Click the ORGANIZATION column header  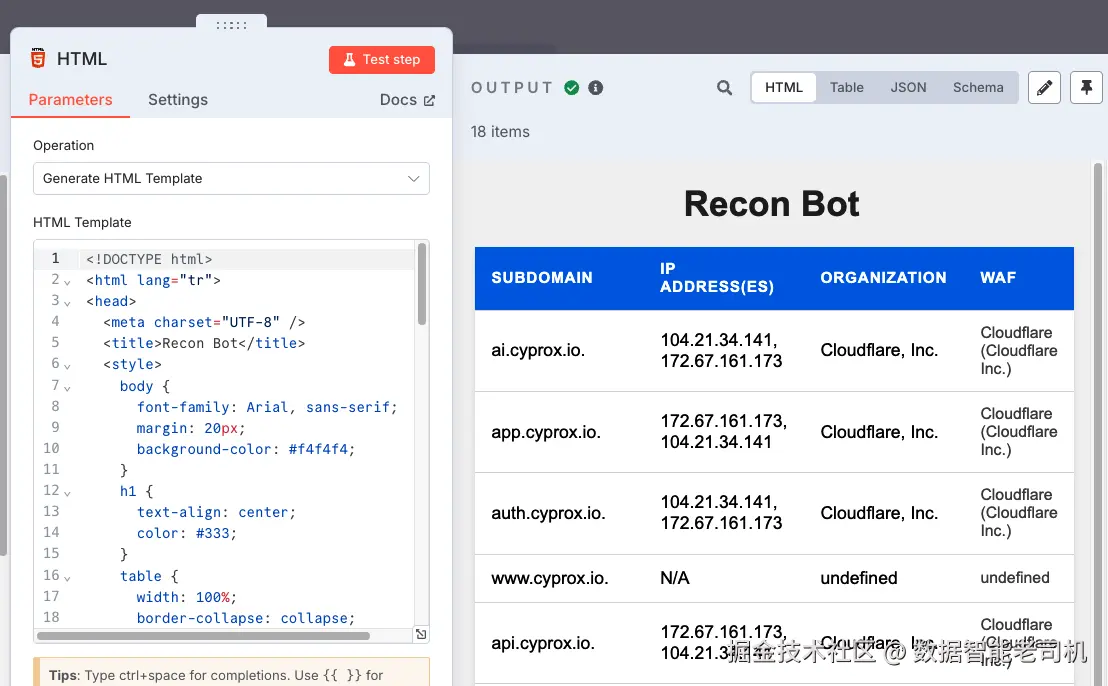883,278
